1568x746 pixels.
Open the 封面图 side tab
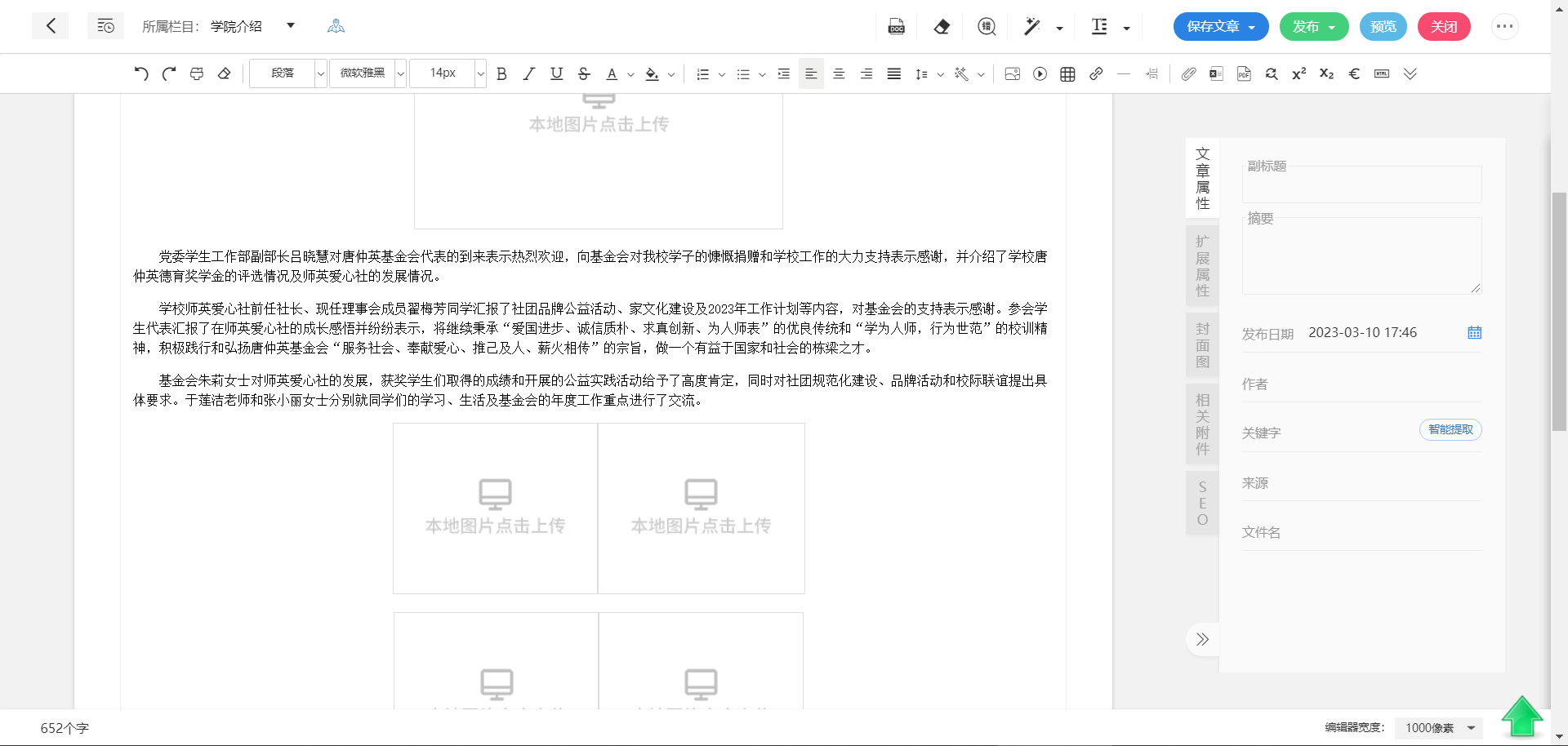pyautogui.click(x=1202, y=345)
